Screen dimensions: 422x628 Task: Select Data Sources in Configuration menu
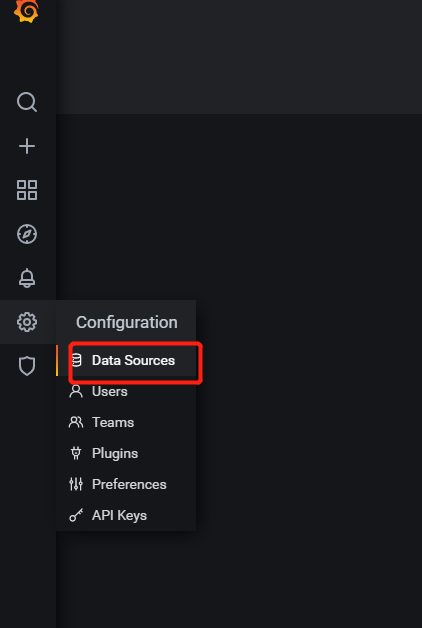[x=126, y=360]
